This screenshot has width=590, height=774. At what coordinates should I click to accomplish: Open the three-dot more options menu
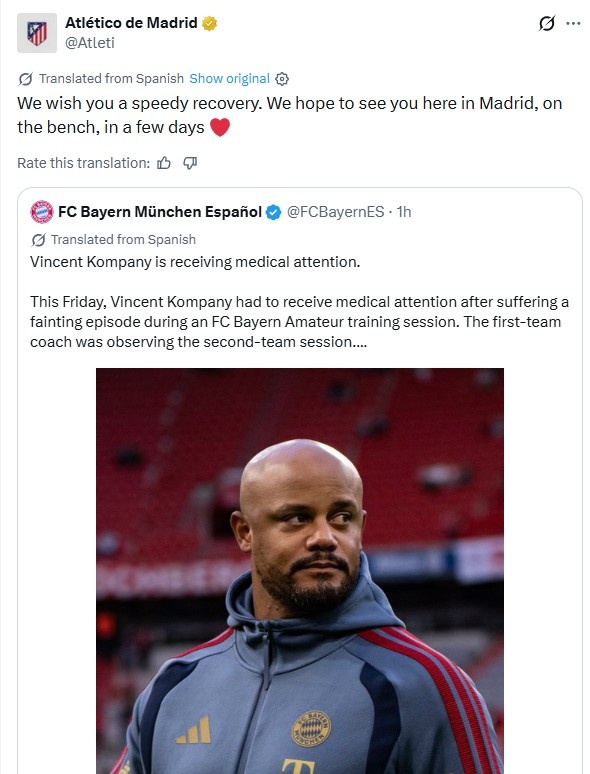pos(573,23)
